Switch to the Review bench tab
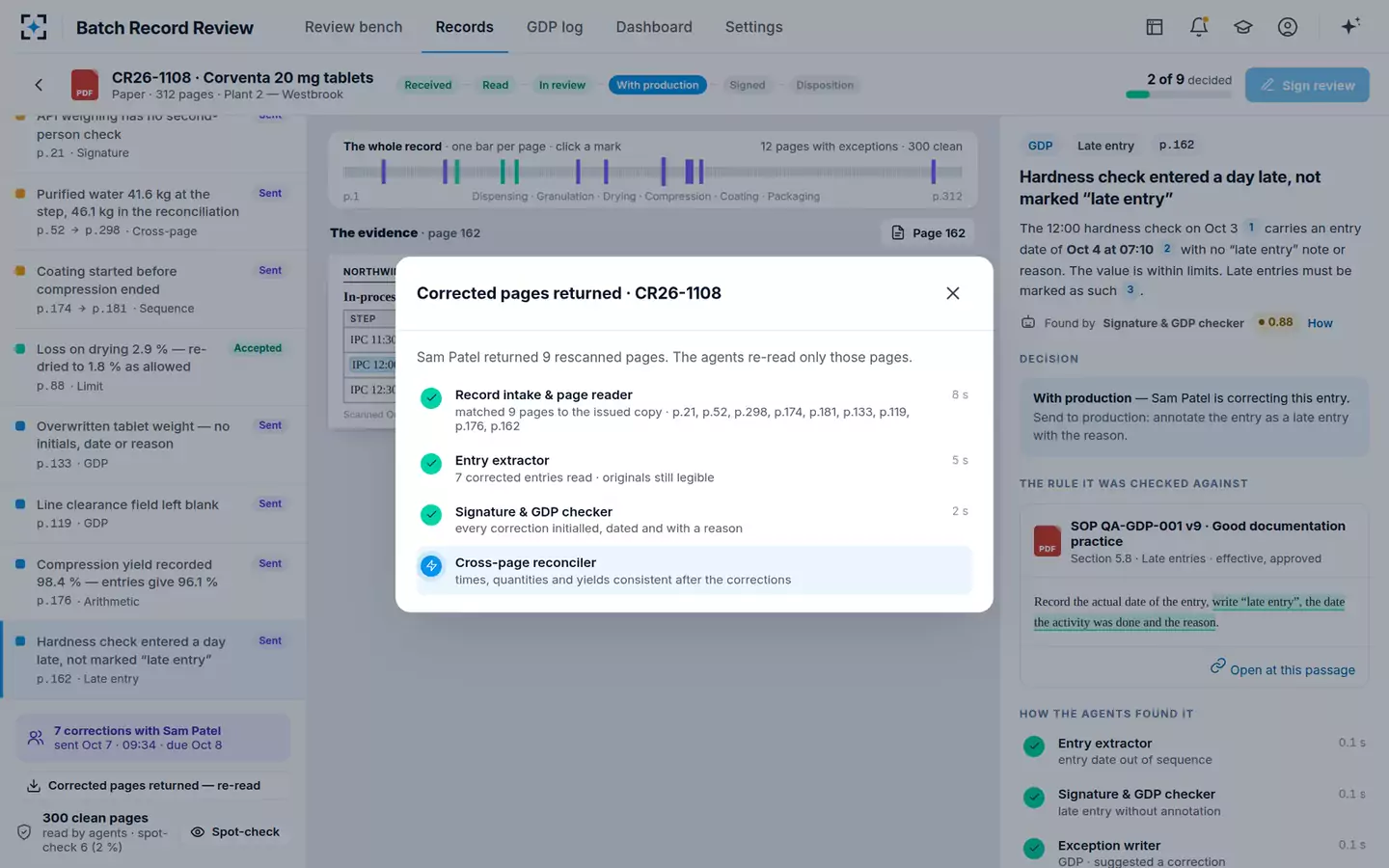Screen dimensions: 1389x868 pos(353,27)
